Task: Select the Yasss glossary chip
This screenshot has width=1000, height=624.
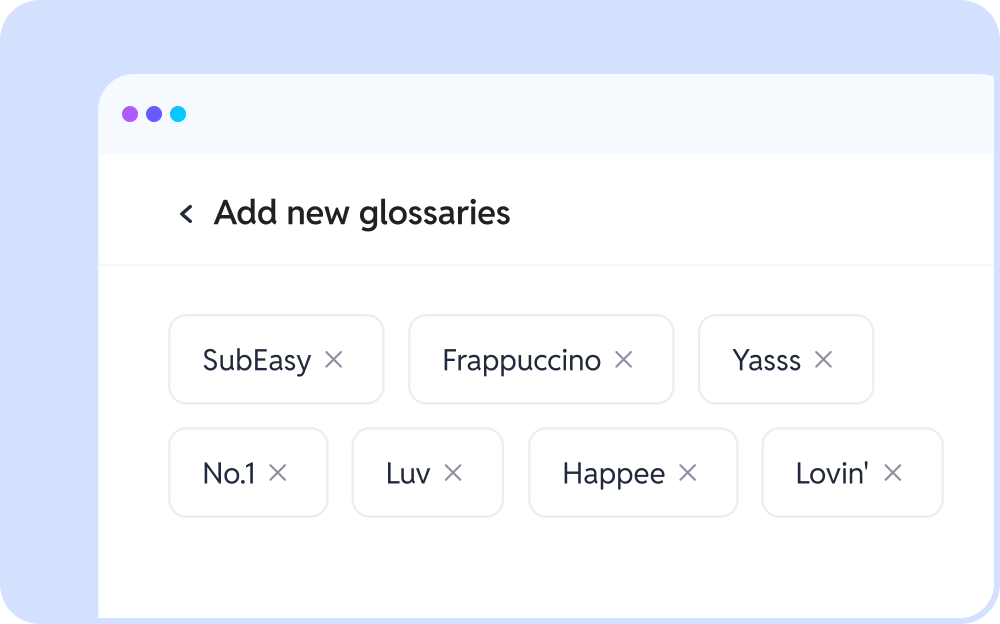Action: pyautogui.click(x=767, y=360)
